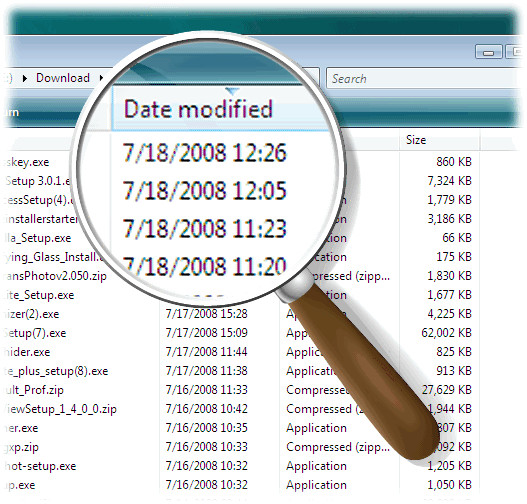This screenshot has width=527, height=504.
Task: Click the 3,186 KB size value
Action: [x=449, y=219]
